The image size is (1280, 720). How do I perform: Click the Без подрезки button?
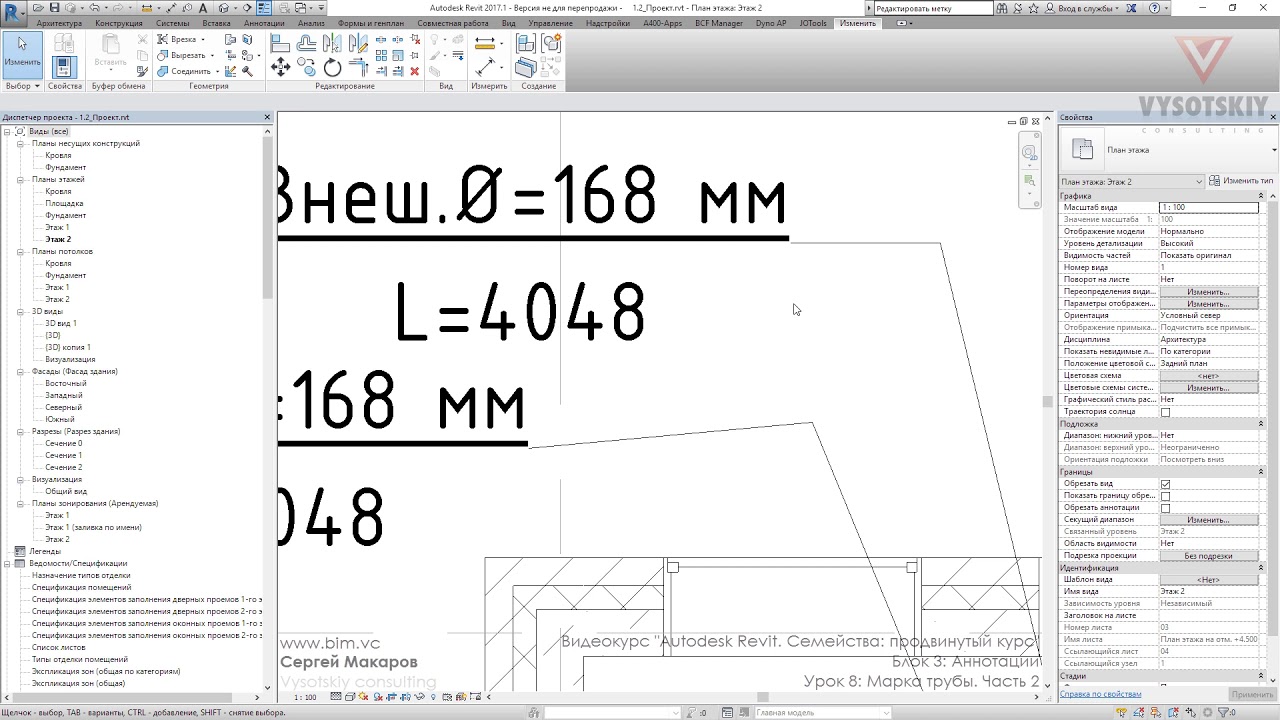pyautogui.click(x=1208, y=556)
